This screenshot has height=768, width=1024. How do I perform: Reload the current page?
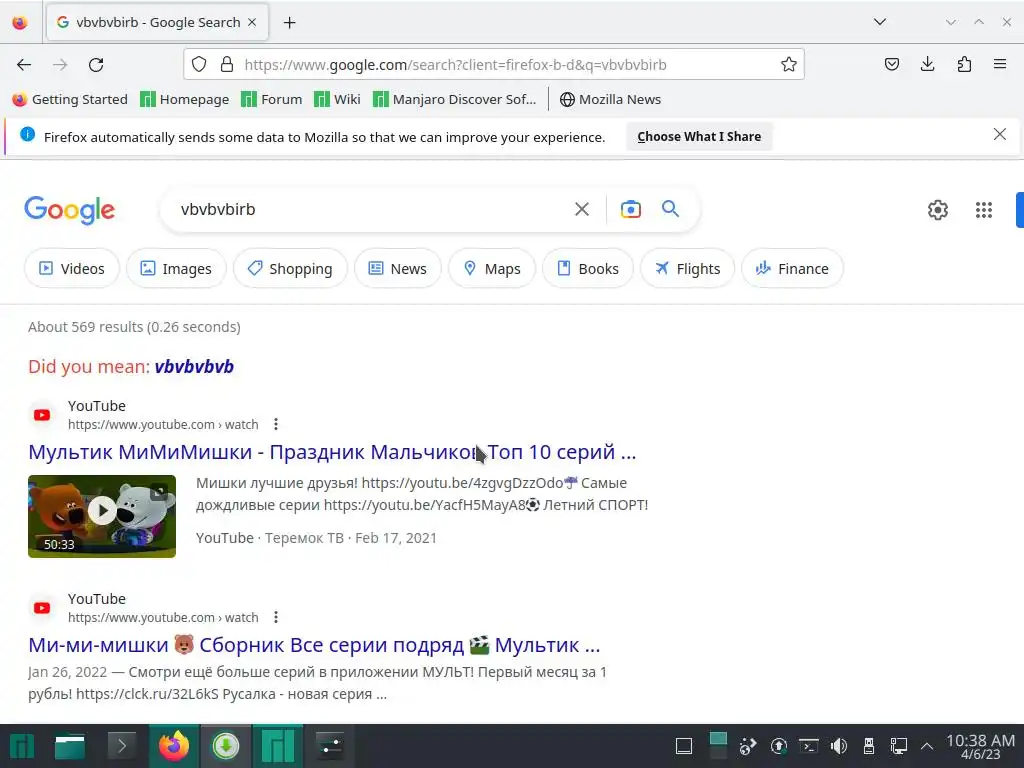click(x=96, y=65)
